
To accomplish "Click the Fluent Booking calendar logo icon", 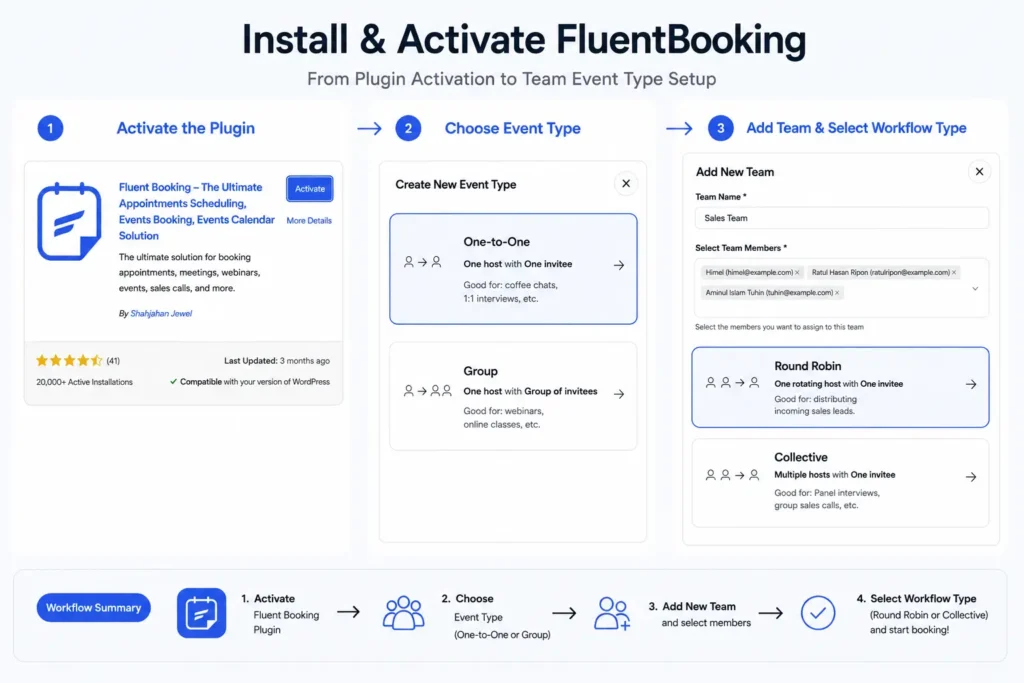I will (x=69, y=221).
